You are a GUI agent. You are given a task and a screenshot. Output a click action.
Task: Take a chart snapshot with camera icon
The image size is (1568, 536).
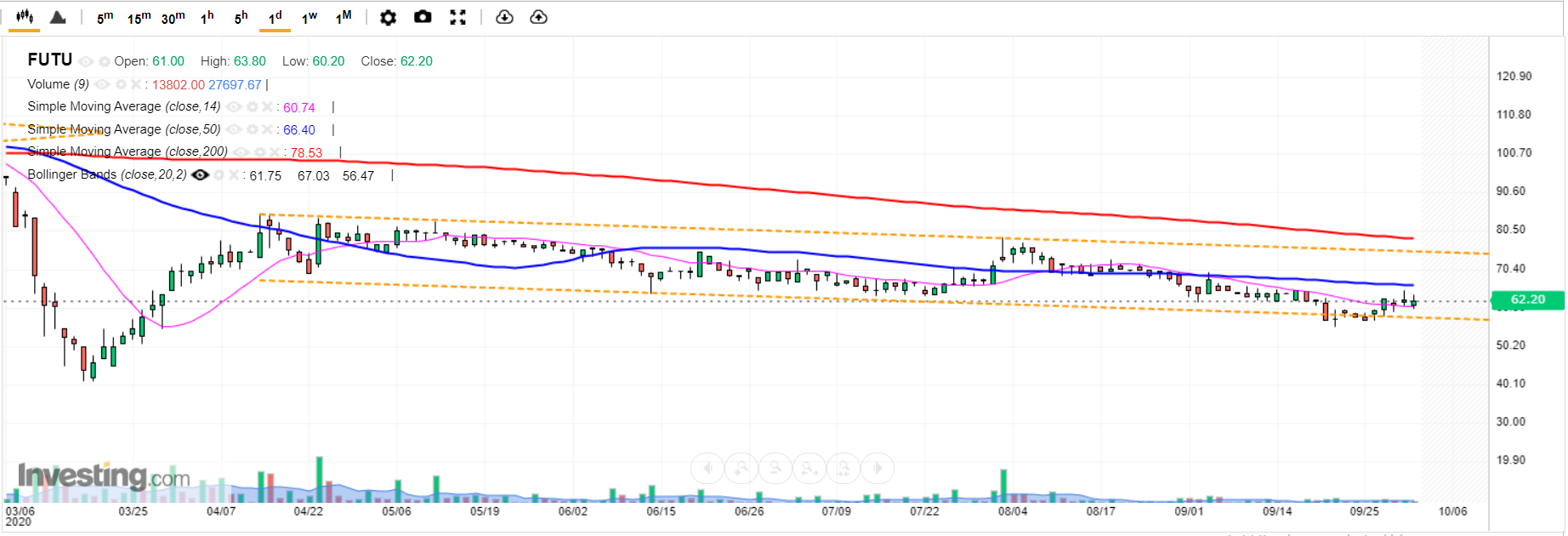click(423, 17)
